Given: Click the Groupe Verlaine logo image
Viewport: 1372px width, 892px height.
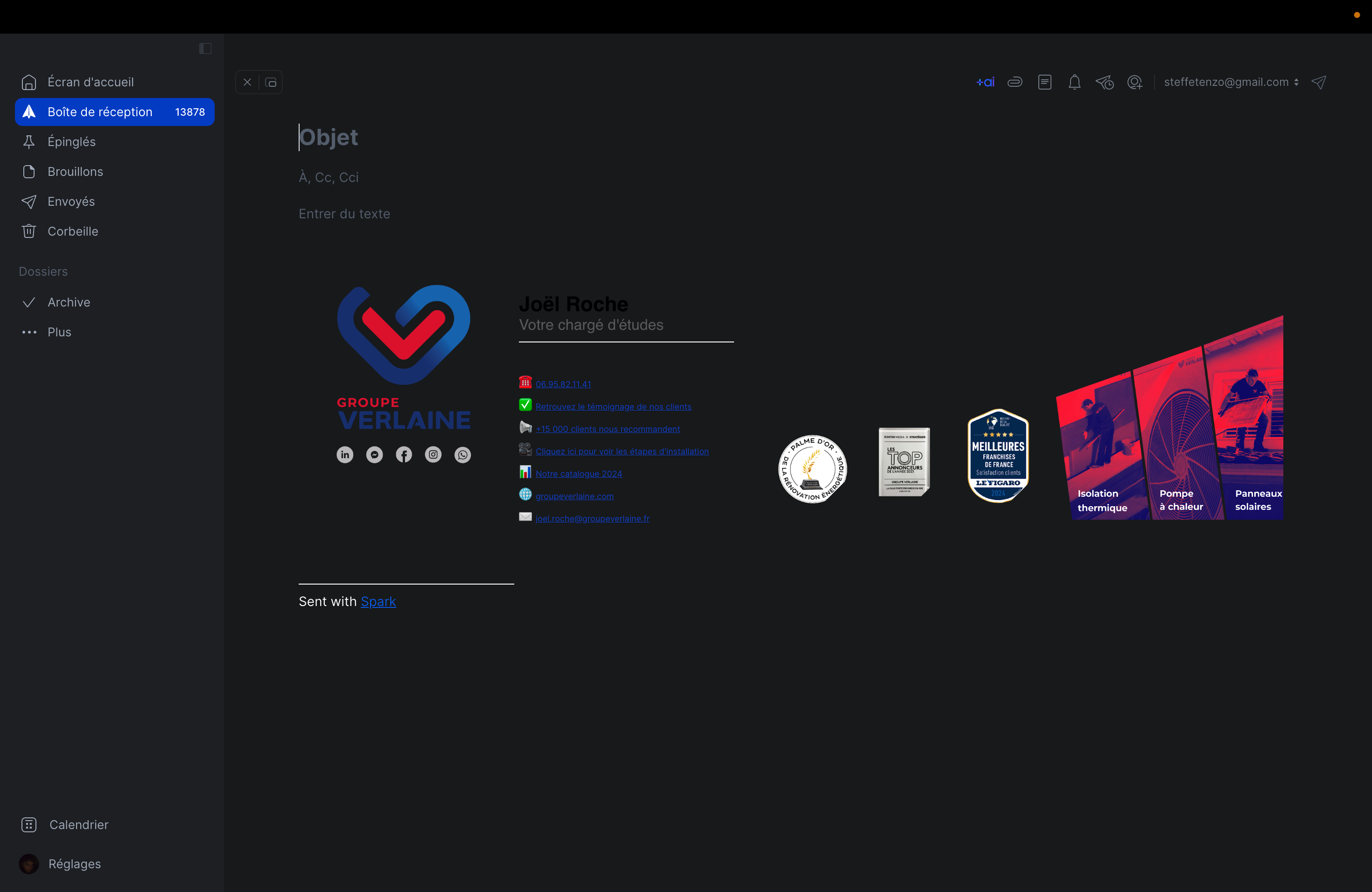Looking at the screenshot, I should tap(404, 357).
